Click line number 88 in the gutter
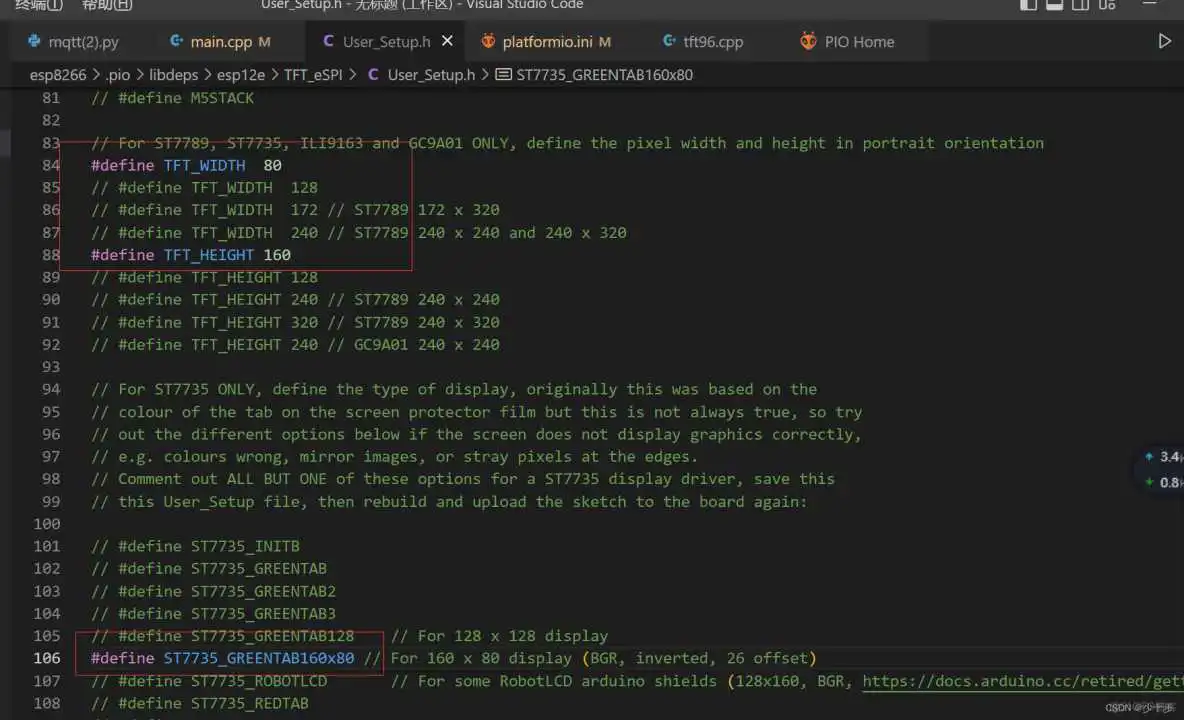Screen dimensions: 1184x720 [51, 255]
